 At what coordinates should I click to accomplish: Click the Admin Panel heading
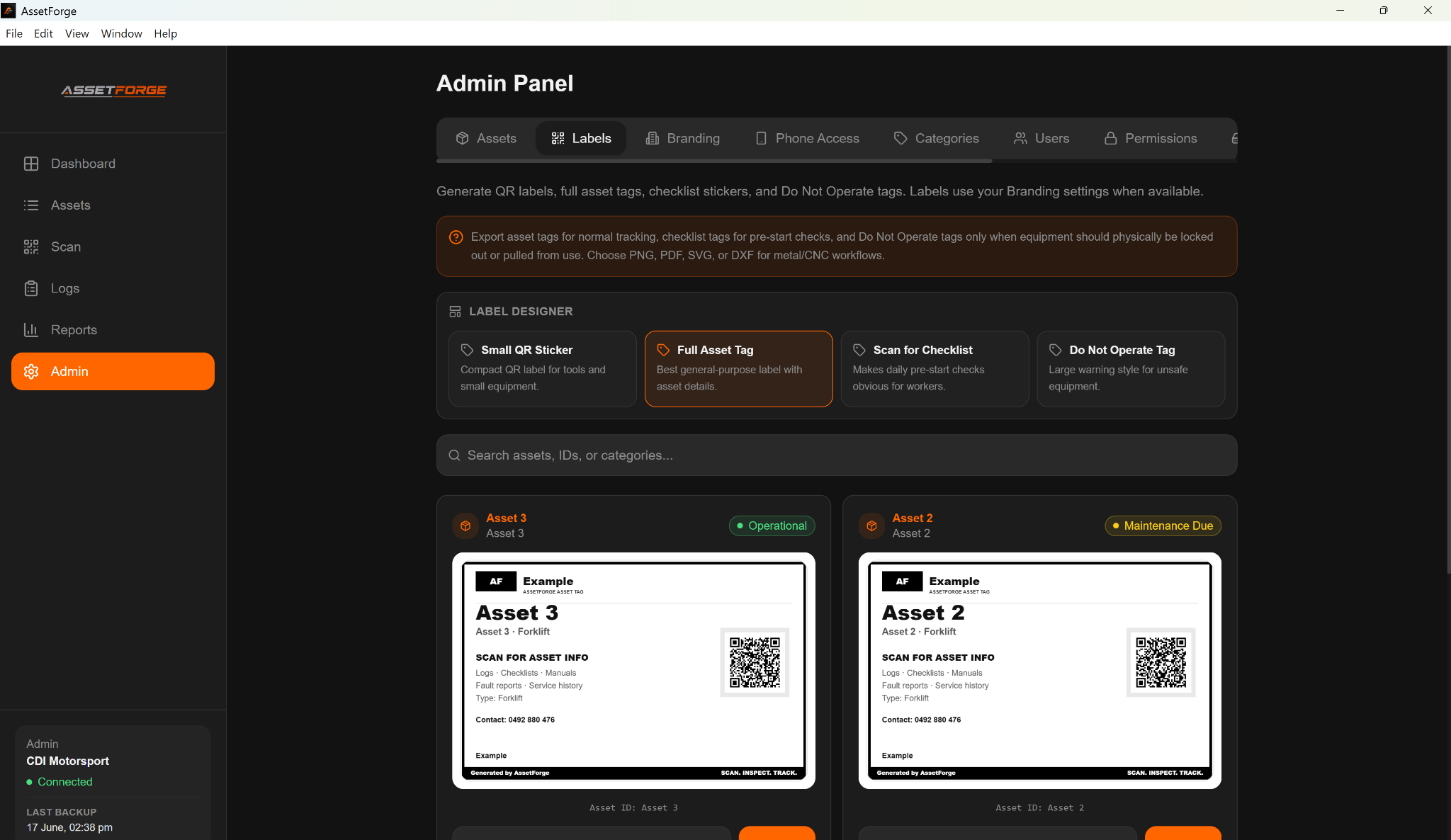tap(504, 84)
